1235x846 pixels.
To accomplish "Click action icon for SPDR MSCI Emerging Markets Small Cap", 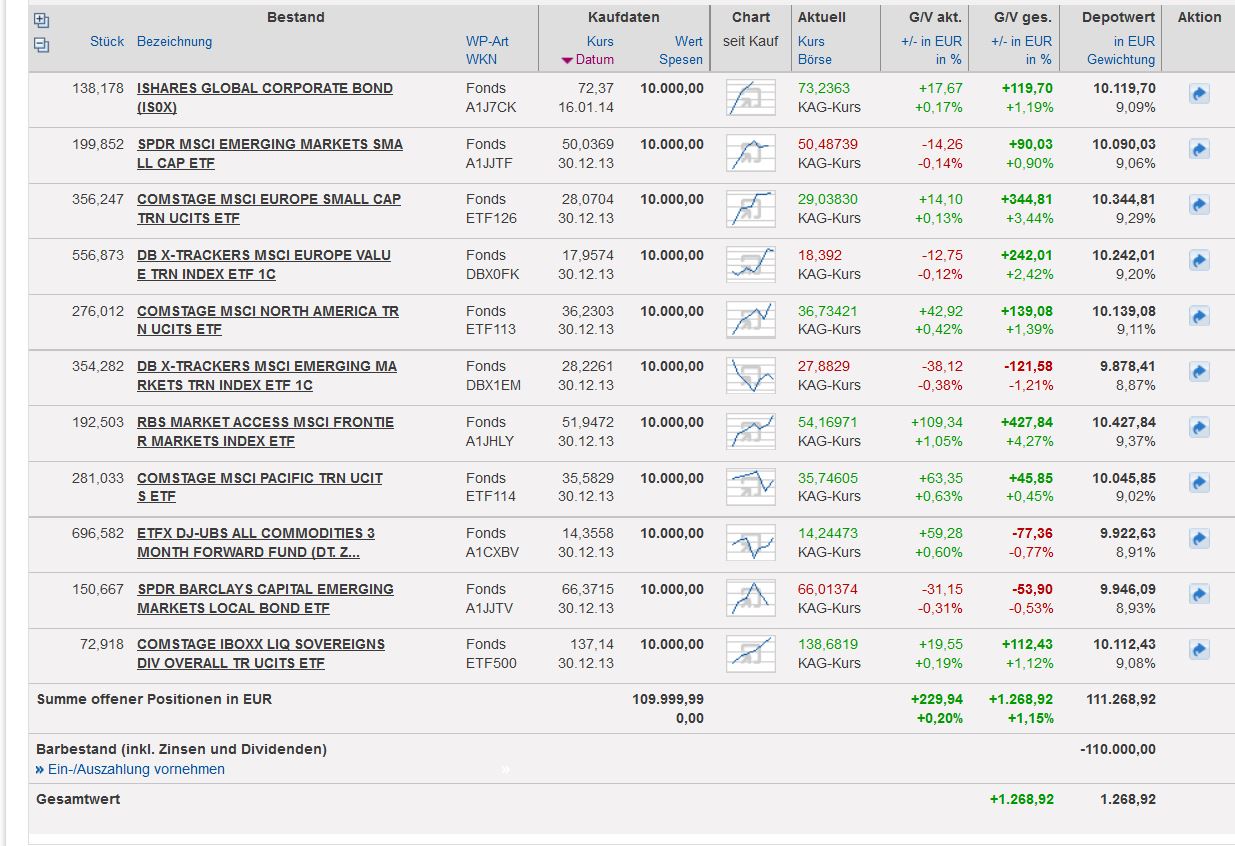I will pos(1199,150).
